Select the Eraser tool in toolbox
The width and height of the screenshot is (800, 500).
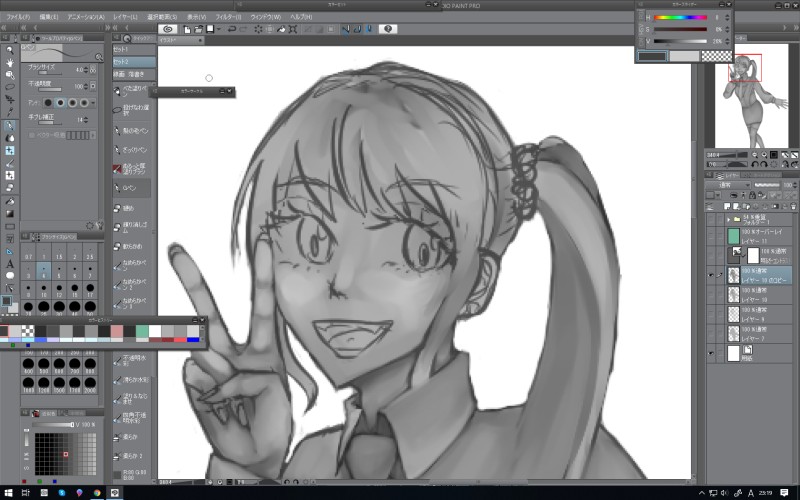pos(10,188)
